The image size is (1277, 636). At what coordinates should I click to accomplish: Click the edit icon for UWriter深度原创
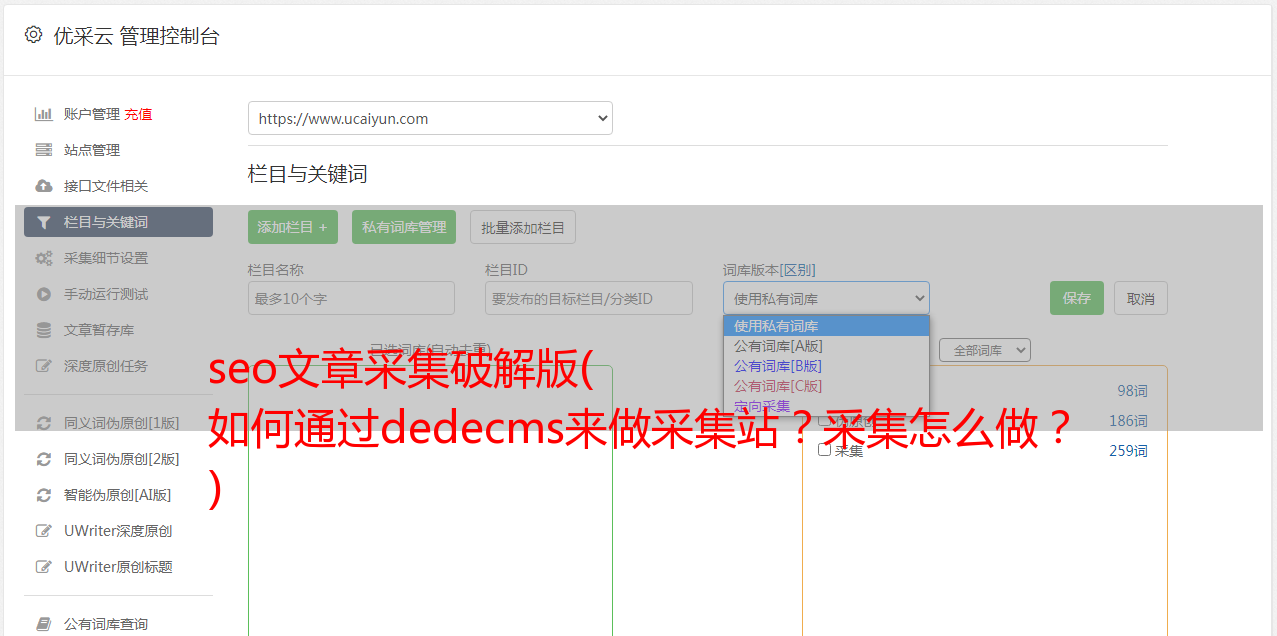pos(44,531)
